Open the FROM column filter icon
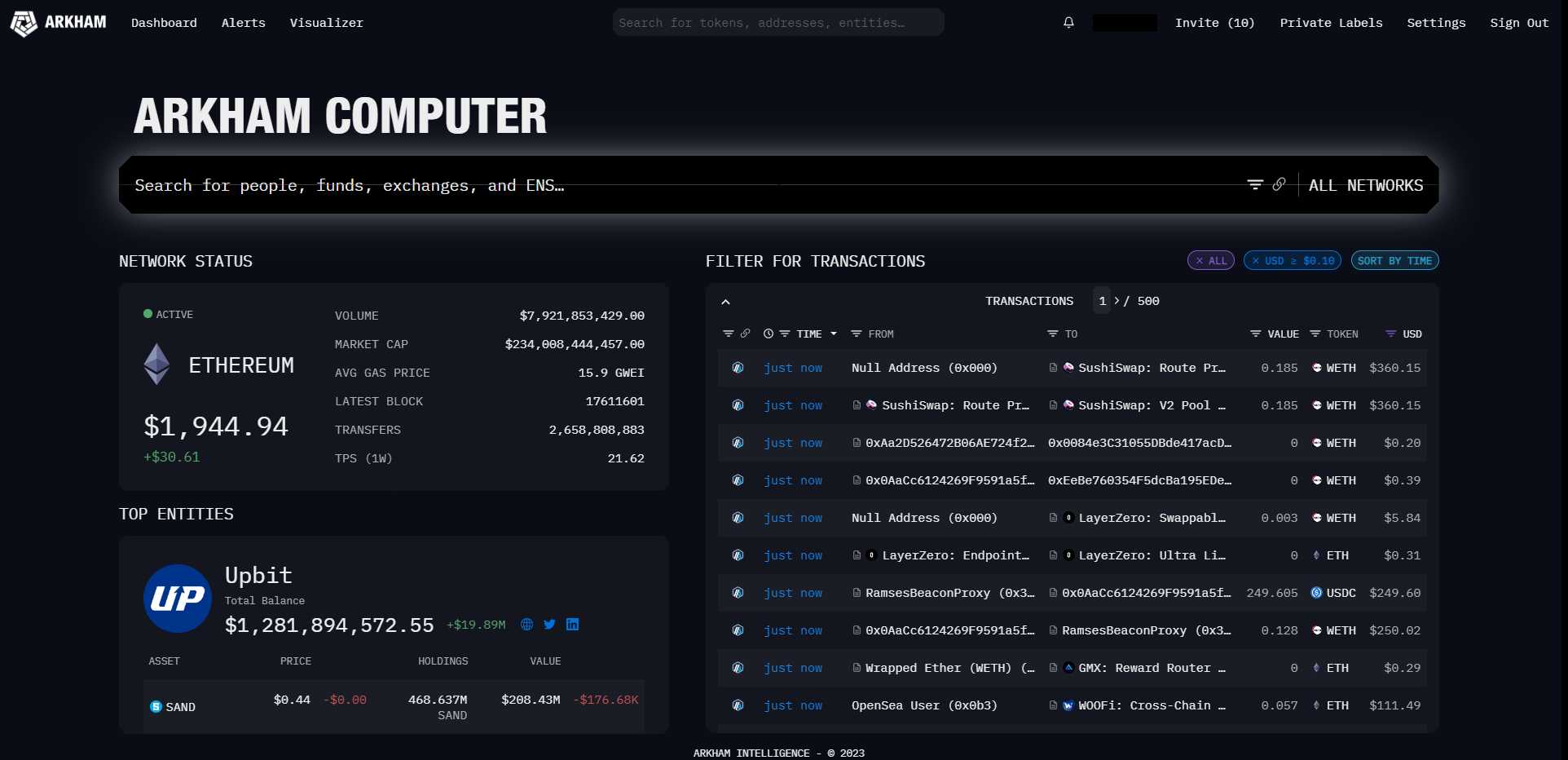Image resolution: width=1568 pixels, height=760 pixels. pyautogui.click(x=856, y=334)
